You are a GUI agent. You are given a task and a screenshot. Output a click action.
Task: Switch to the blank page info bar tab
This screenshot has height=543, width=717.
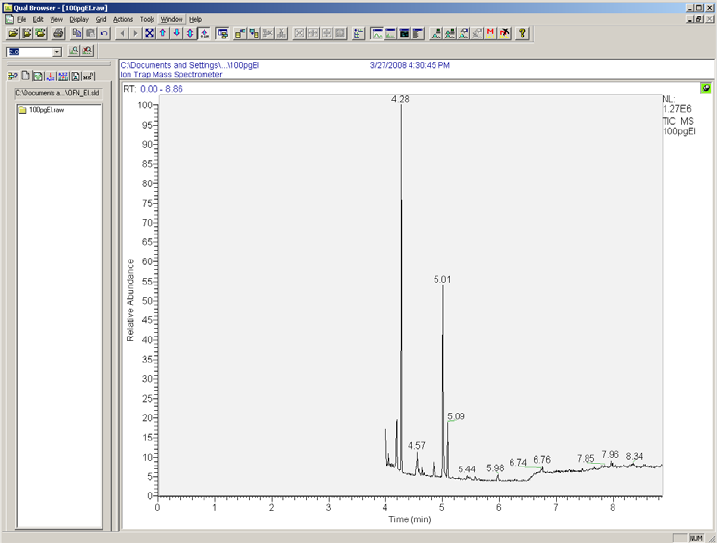point(25,76)
